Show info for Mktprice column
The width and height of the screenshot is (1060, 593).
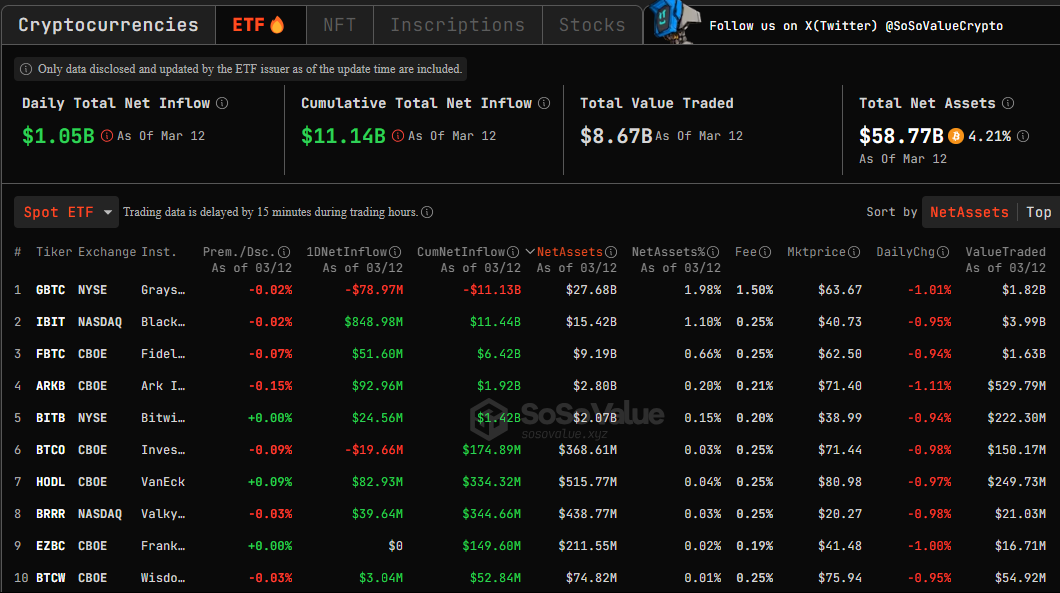(x=854, y=252)
